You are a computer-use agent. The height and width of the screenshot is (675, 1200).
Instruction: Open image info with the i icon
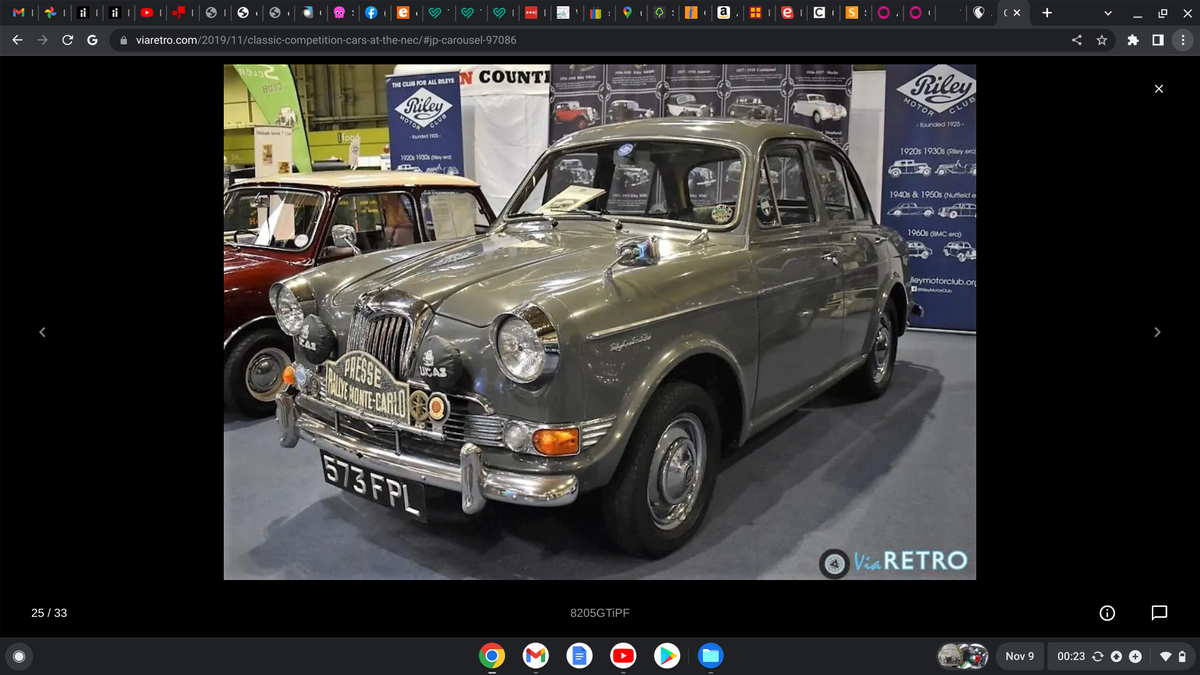1108,613
